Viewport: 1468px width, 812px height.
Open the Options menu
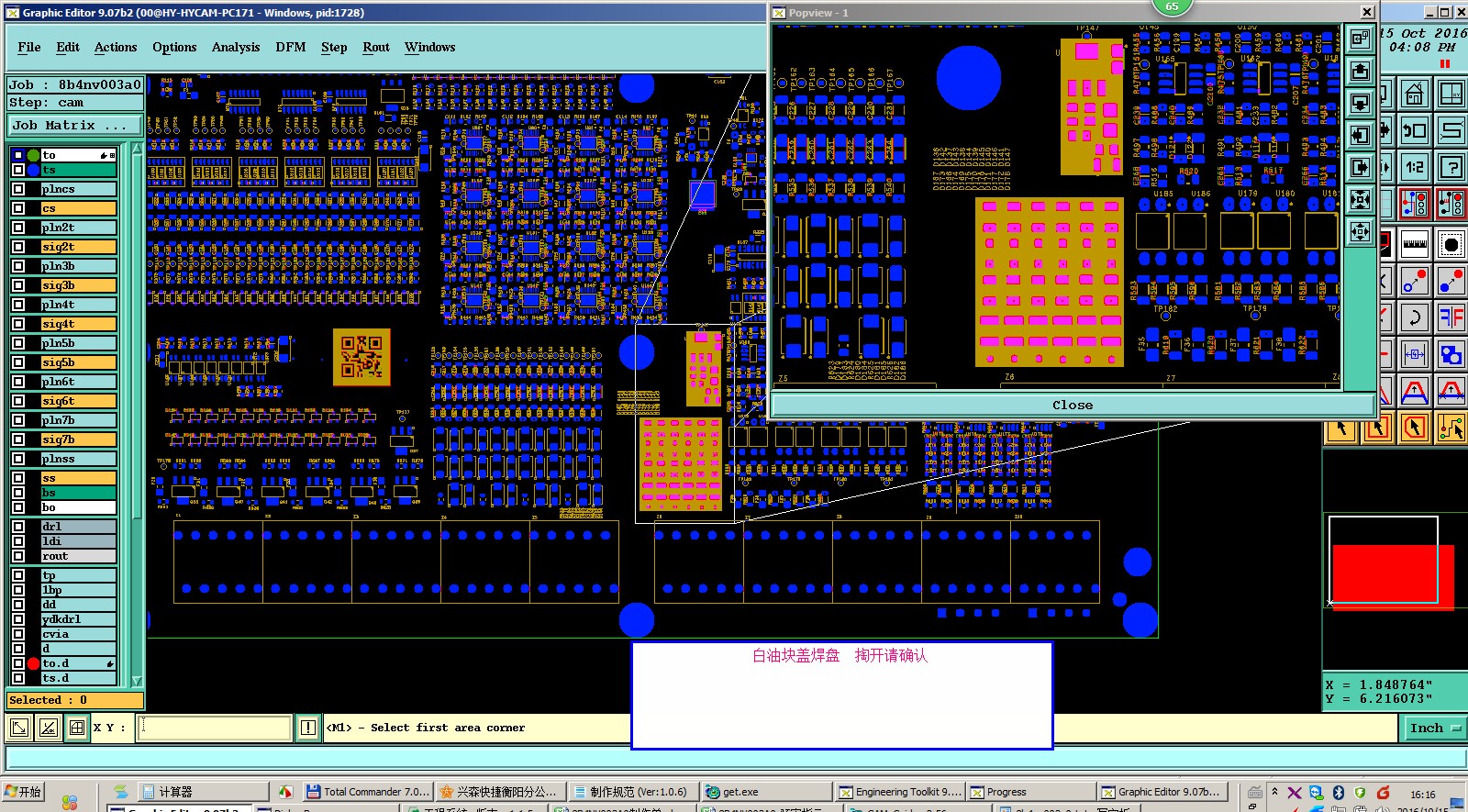pyautogui.click(x=174, y=47)
